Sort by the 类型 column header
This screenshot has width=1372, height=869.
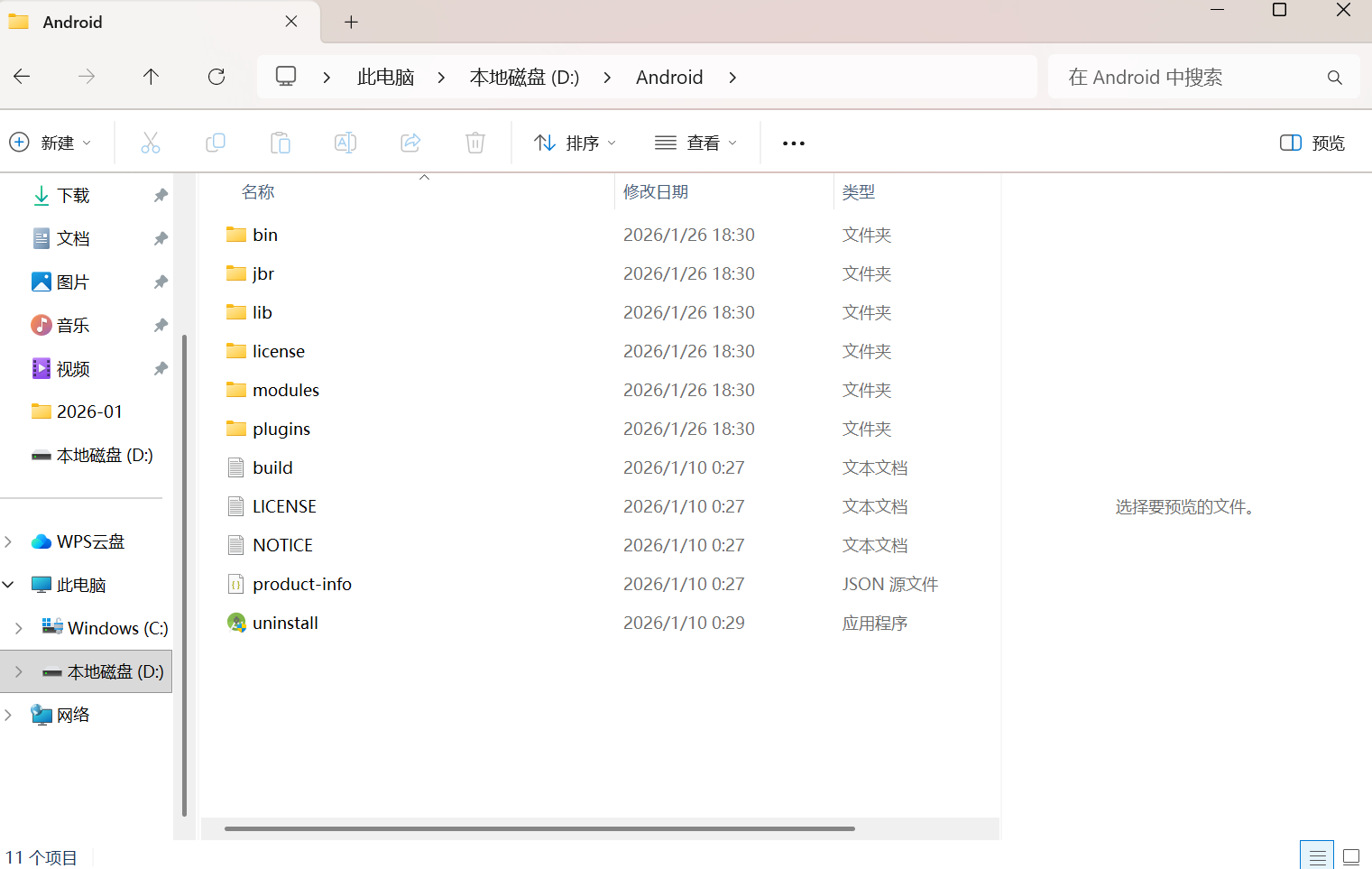(x=859, y=192)
